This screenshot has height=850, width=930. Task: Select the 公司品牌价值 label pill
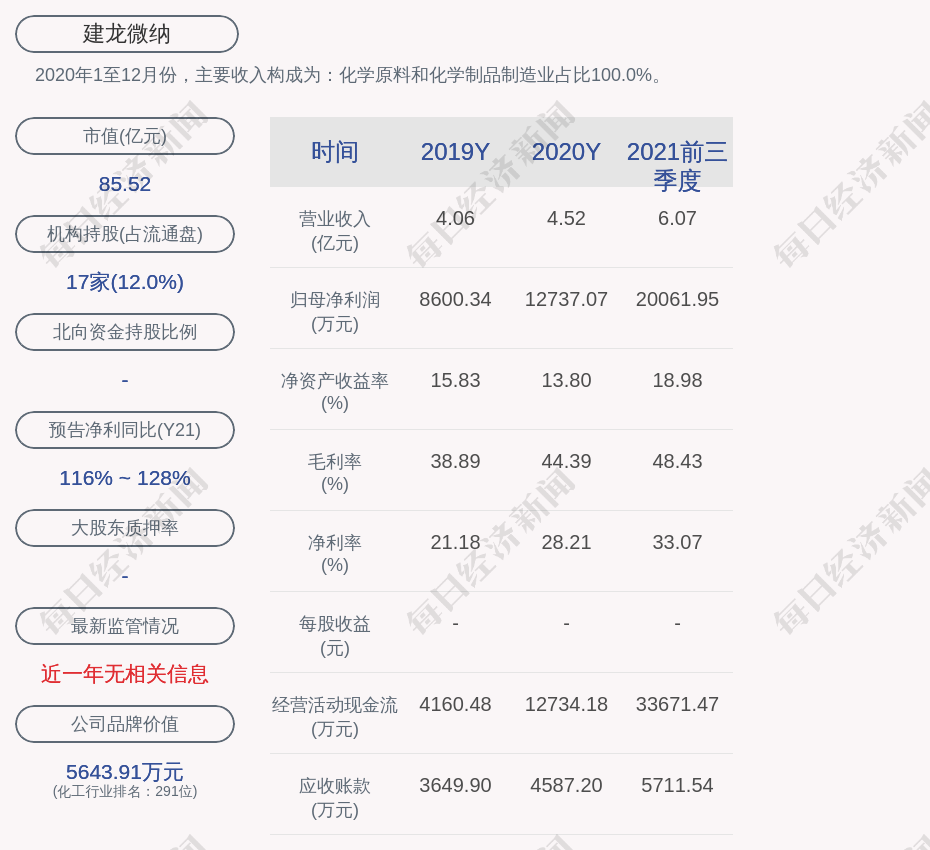(125, 724)
